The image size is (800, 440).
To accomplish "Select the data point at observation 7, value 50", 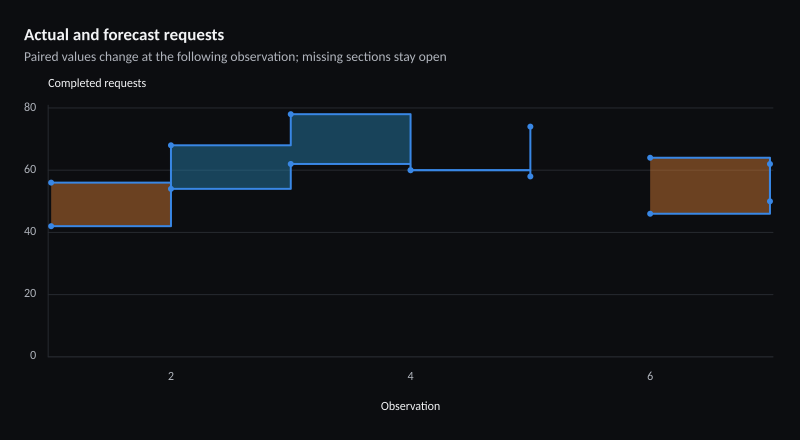I will 770,202.
